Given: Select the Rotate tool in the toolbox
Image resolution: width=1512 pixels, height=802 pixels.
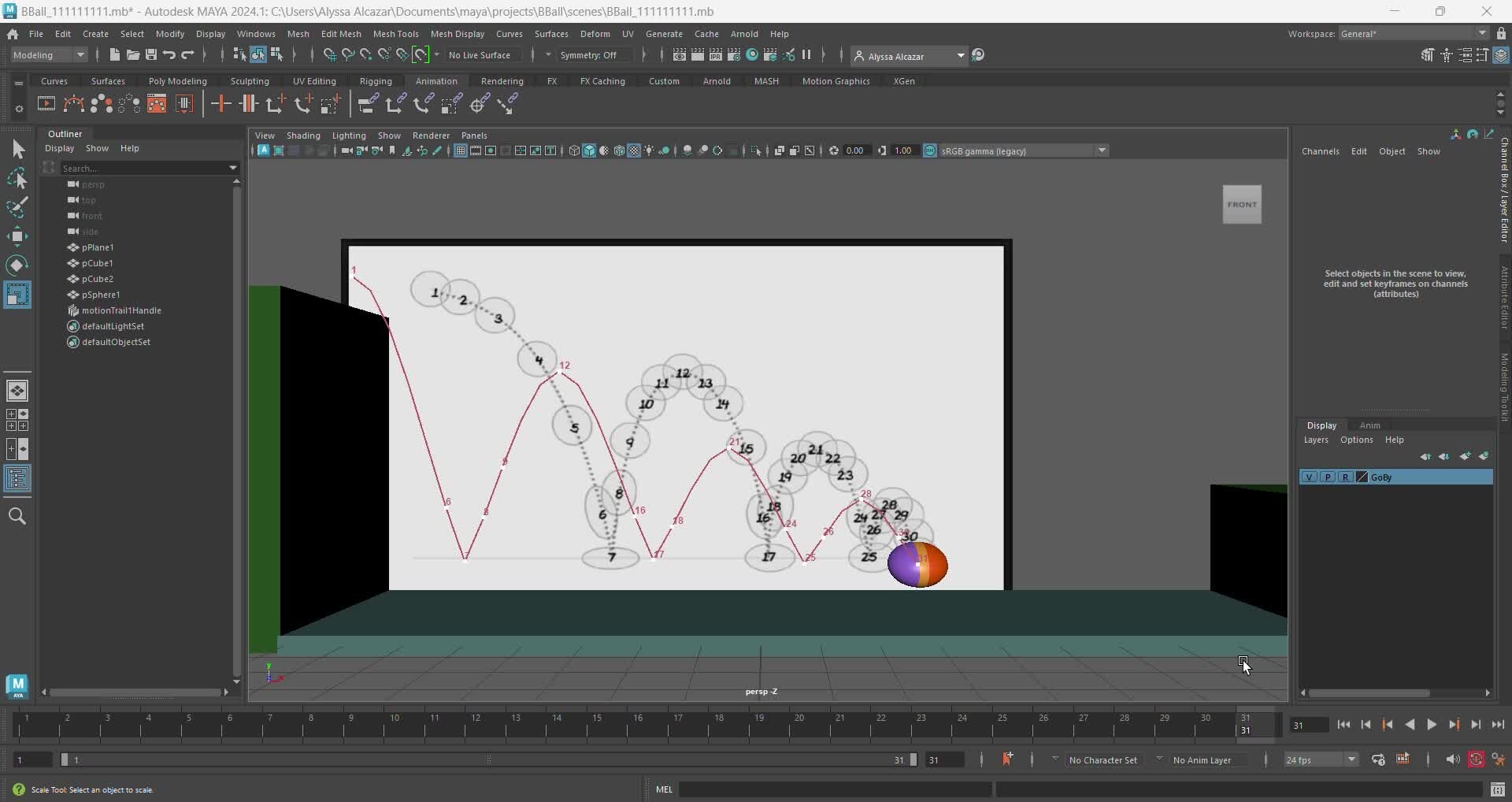Looking at the screenshot, I should click(17, 265).
